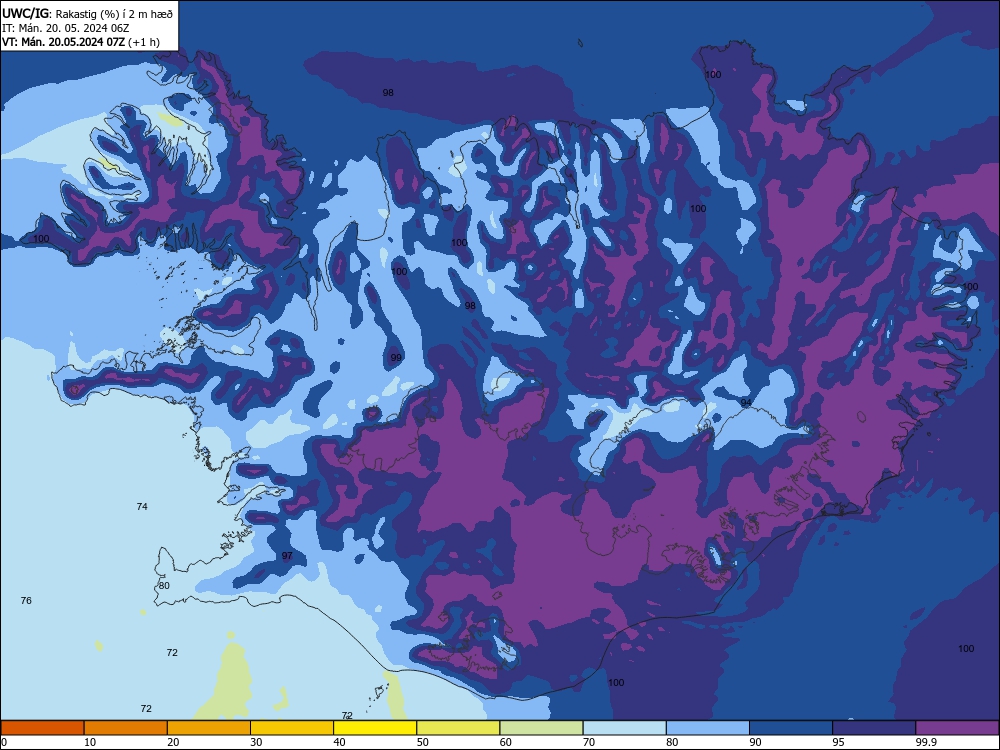The width and height of the screenshot is (1000, 750).
Task: Click the '99.9' legend tick label
Action: (925, 742)
